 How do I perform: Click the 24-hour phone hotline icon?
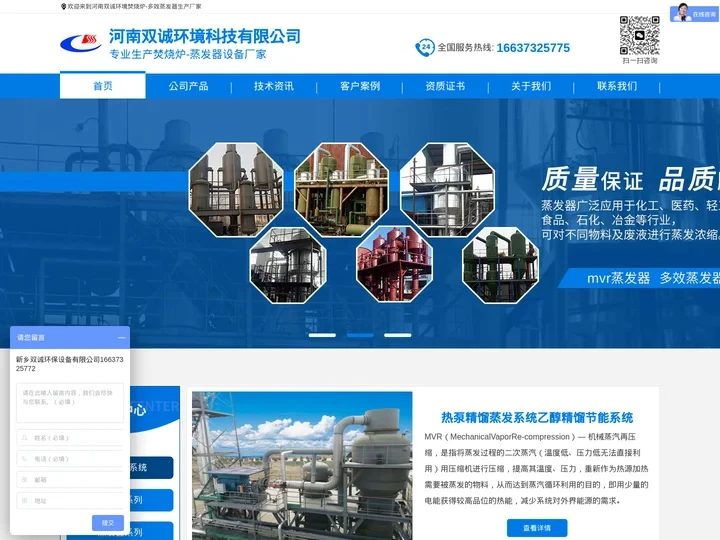pyautogui.click(x=425, y=47)
